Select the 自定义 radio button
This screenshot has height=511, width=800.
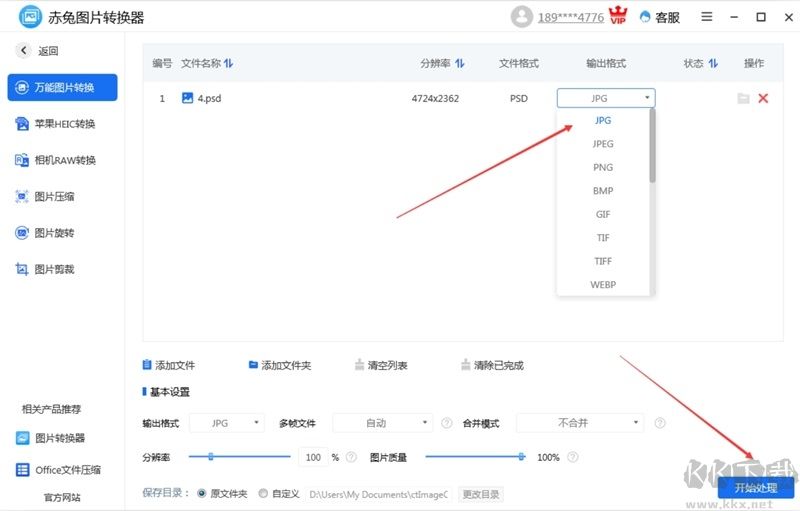(x=263, y=493)
